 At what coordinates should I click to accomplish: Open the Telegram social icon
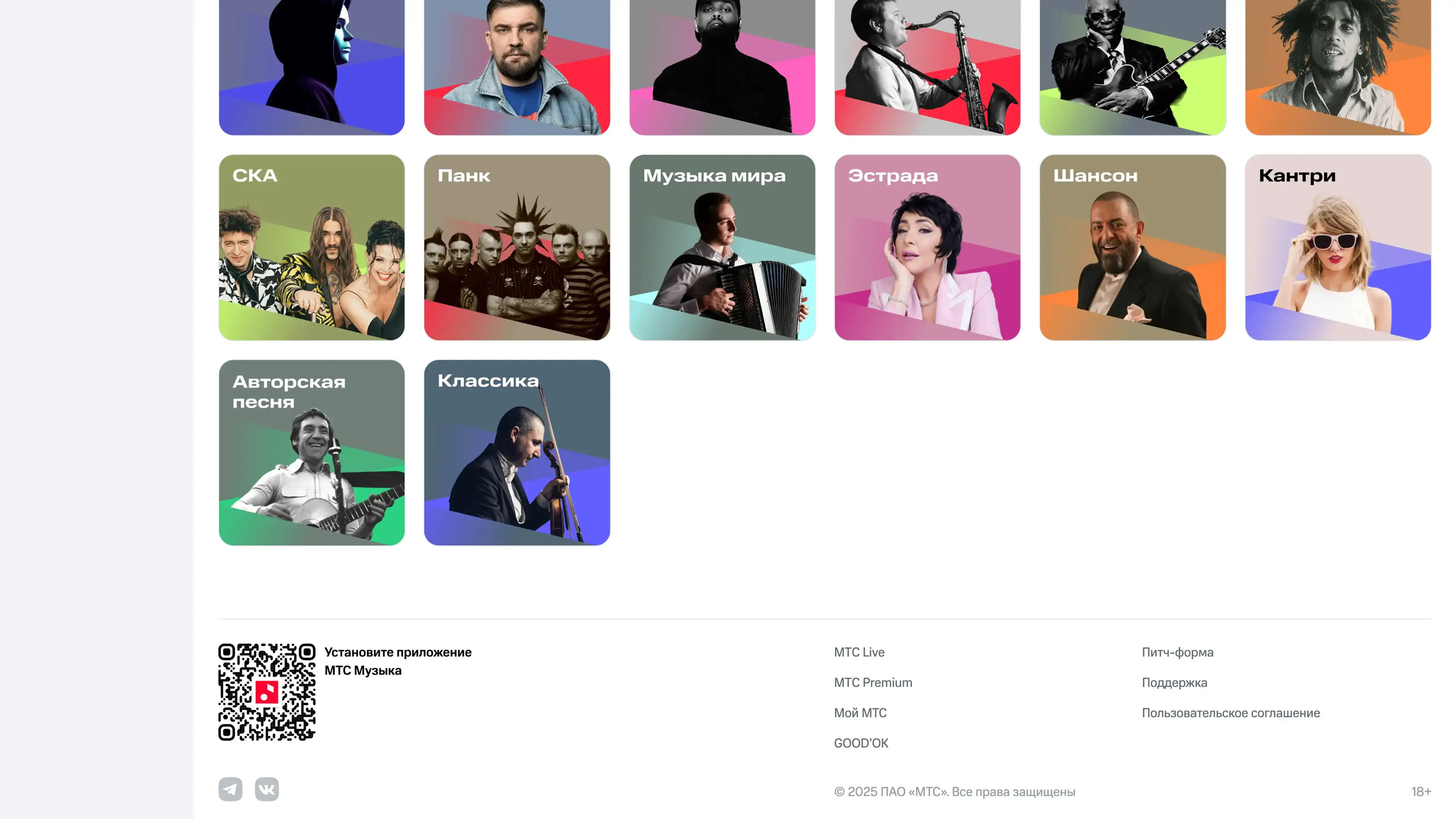230,789
